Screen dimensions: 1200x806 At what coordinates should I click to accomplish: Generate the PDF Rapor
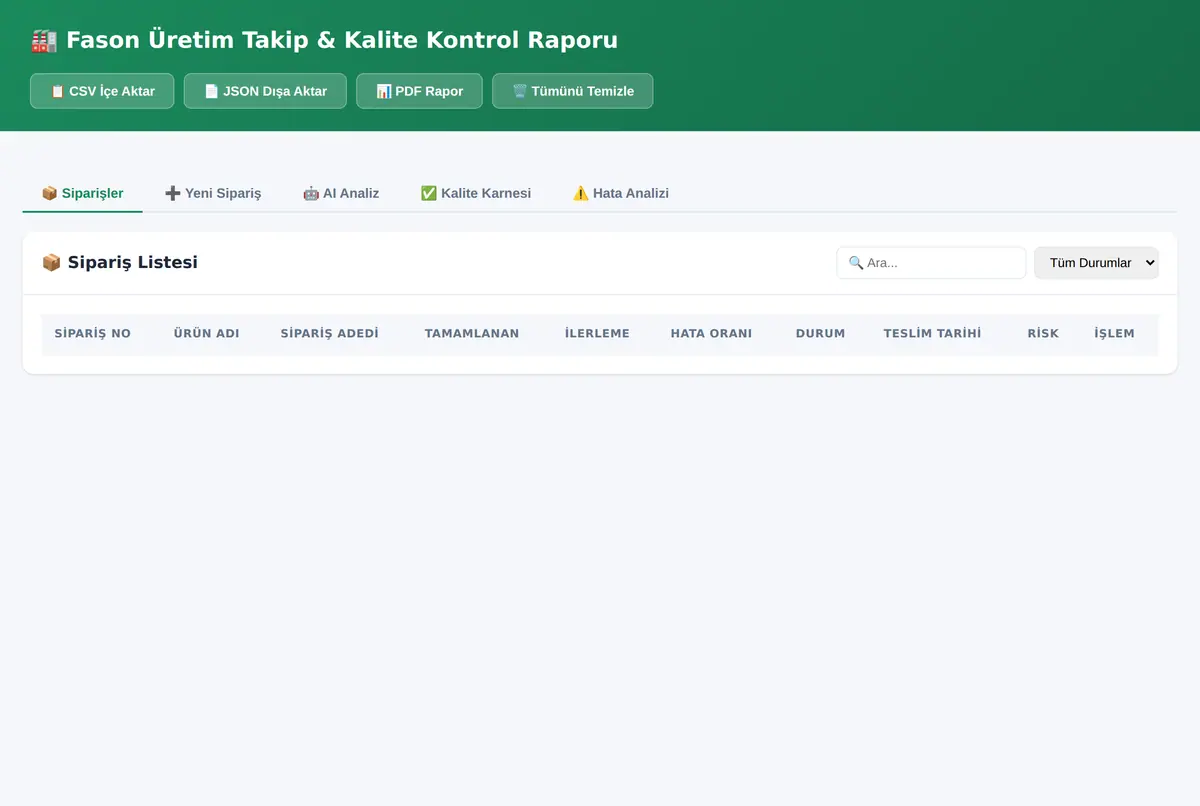(419, 91)
